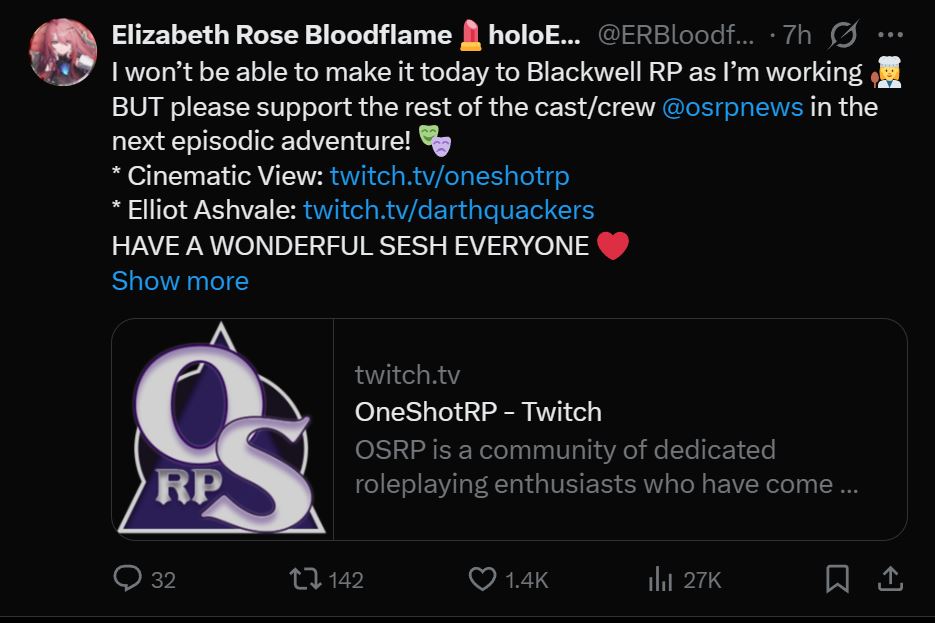Click the reply comment icon

pos(127,578)
